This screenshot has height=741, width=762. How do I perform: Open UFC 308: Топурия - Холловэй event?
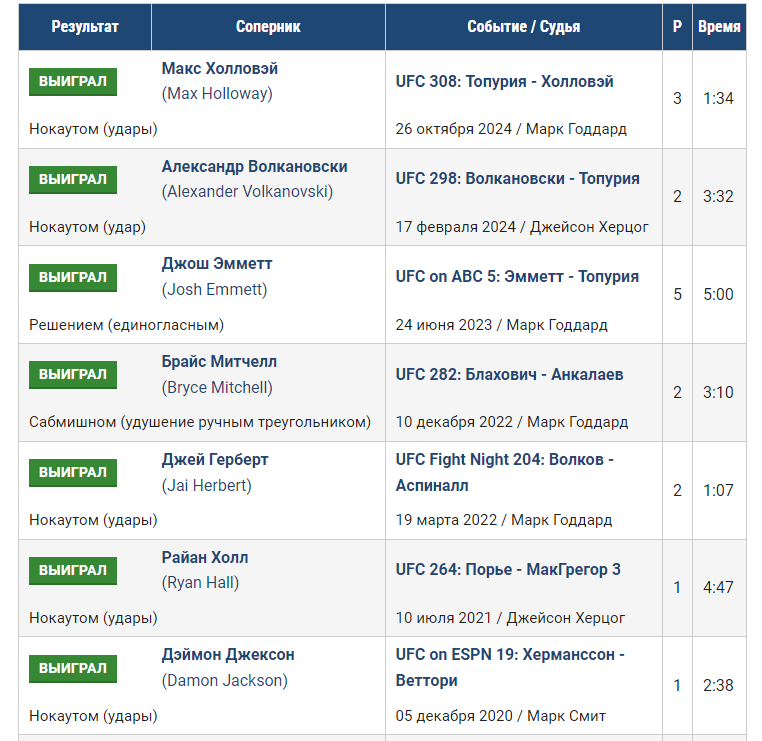coord(504,82)
